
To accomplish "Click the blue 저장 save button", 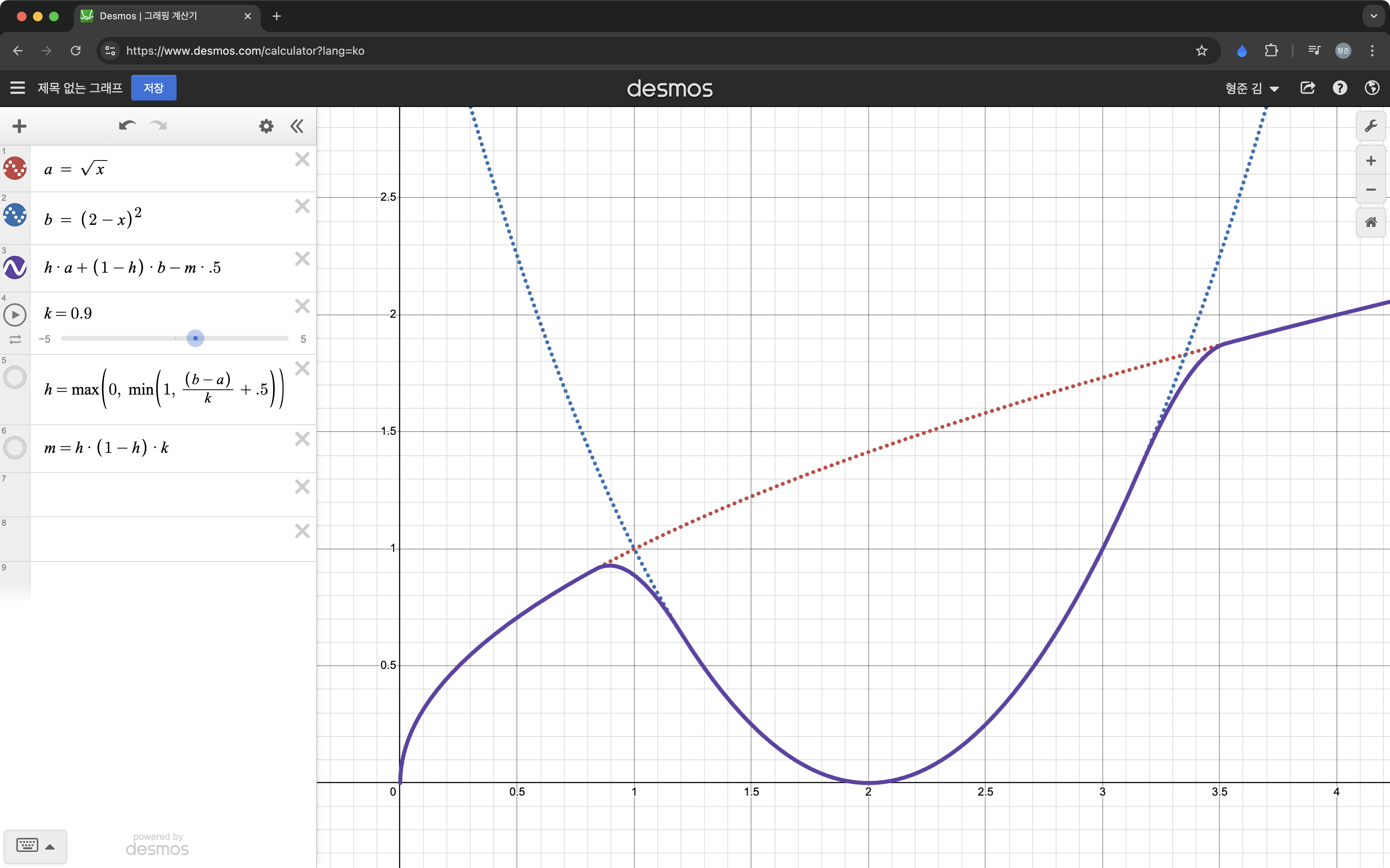I will tap(153, 88).
